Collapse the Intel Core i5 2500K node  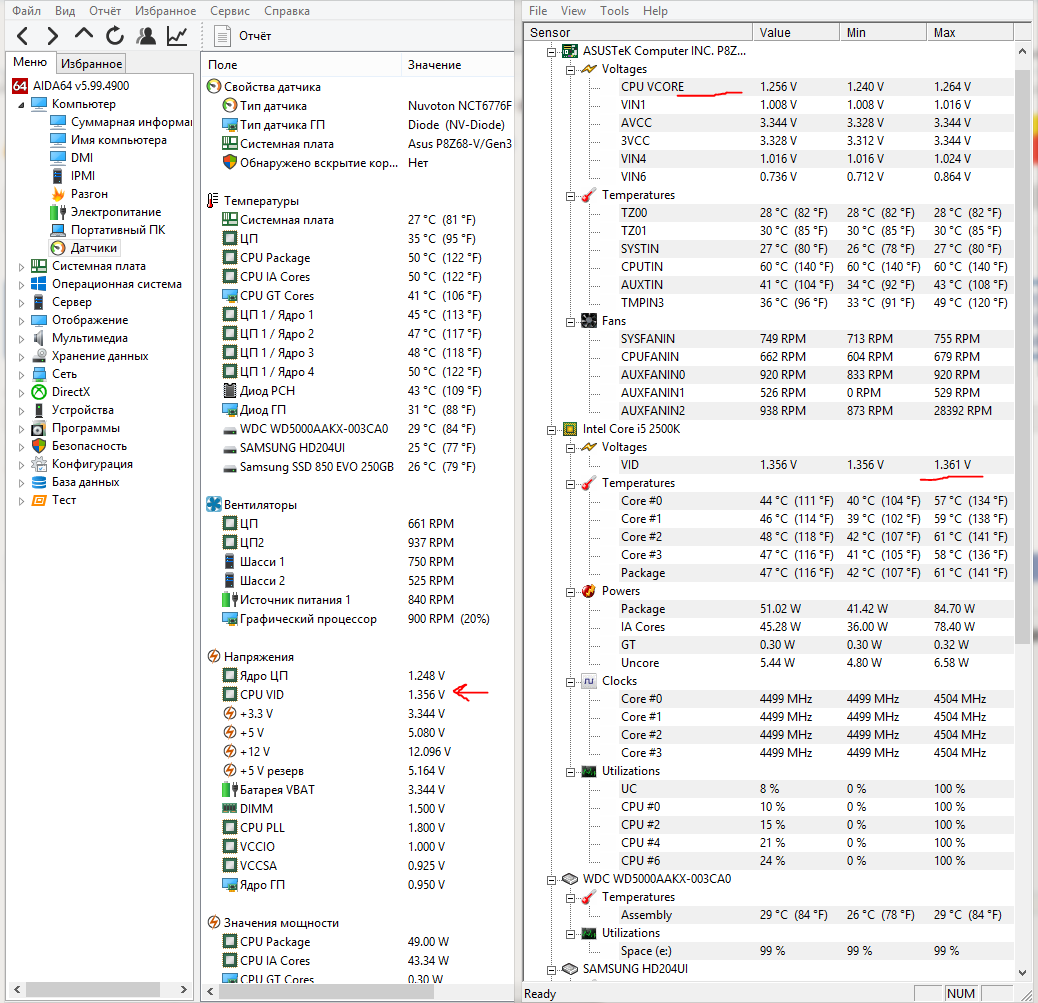pos(551,430)
